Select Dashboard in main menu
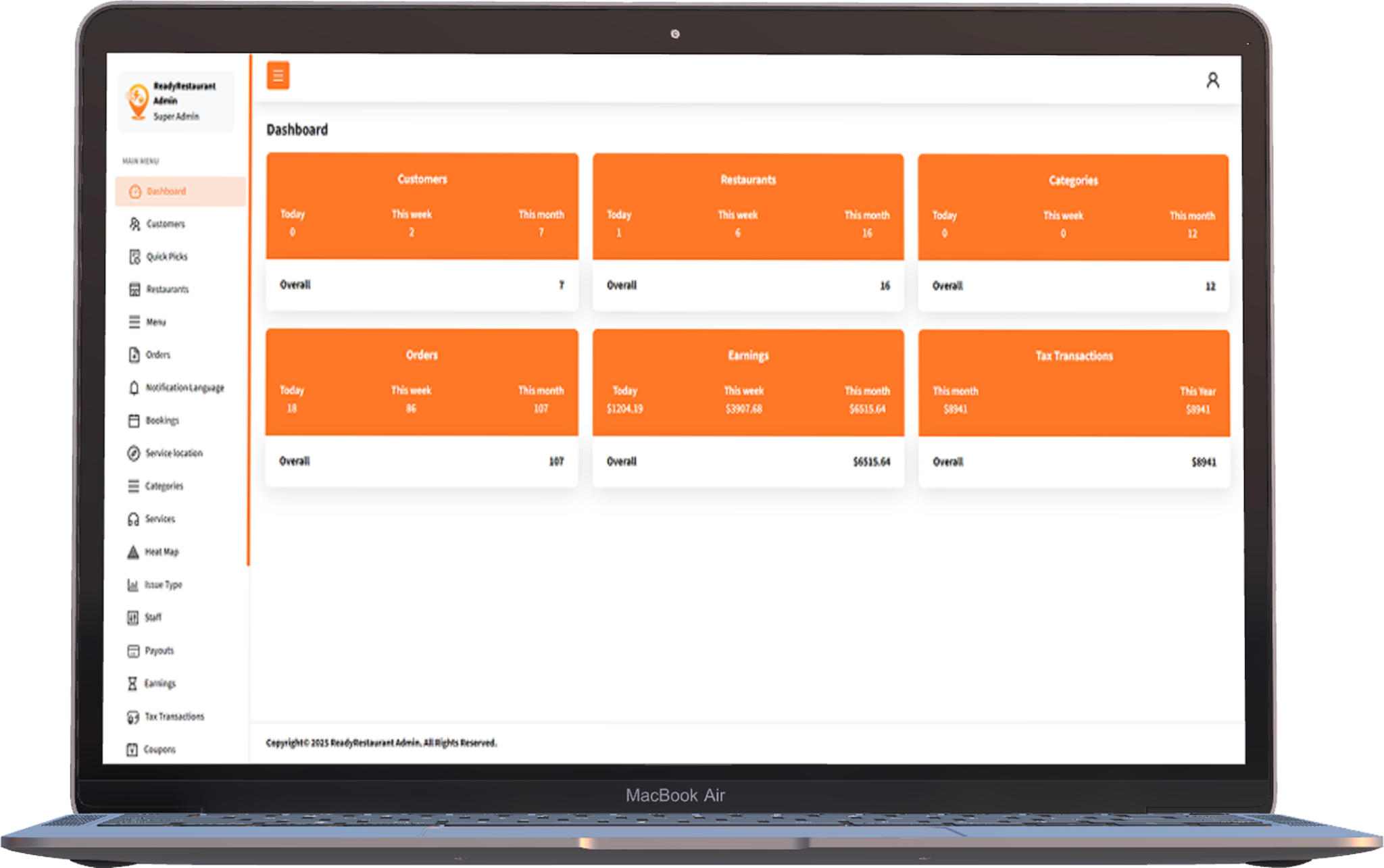 [x=166, y=191]
